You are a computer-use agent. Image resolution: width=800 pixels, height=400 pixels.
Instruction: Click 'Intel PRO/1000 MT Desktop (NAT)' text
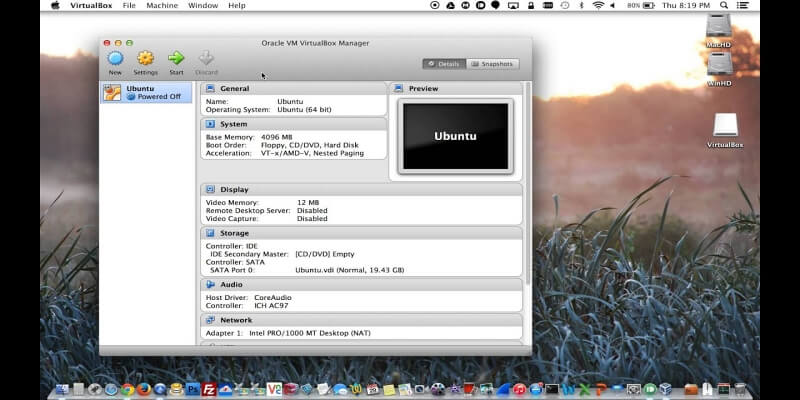point(310,333)
